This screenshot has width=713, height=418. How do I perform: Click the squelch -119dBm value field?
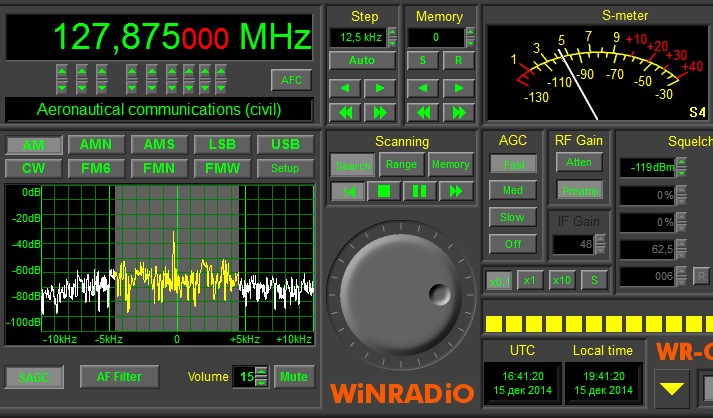pos(648,168)
